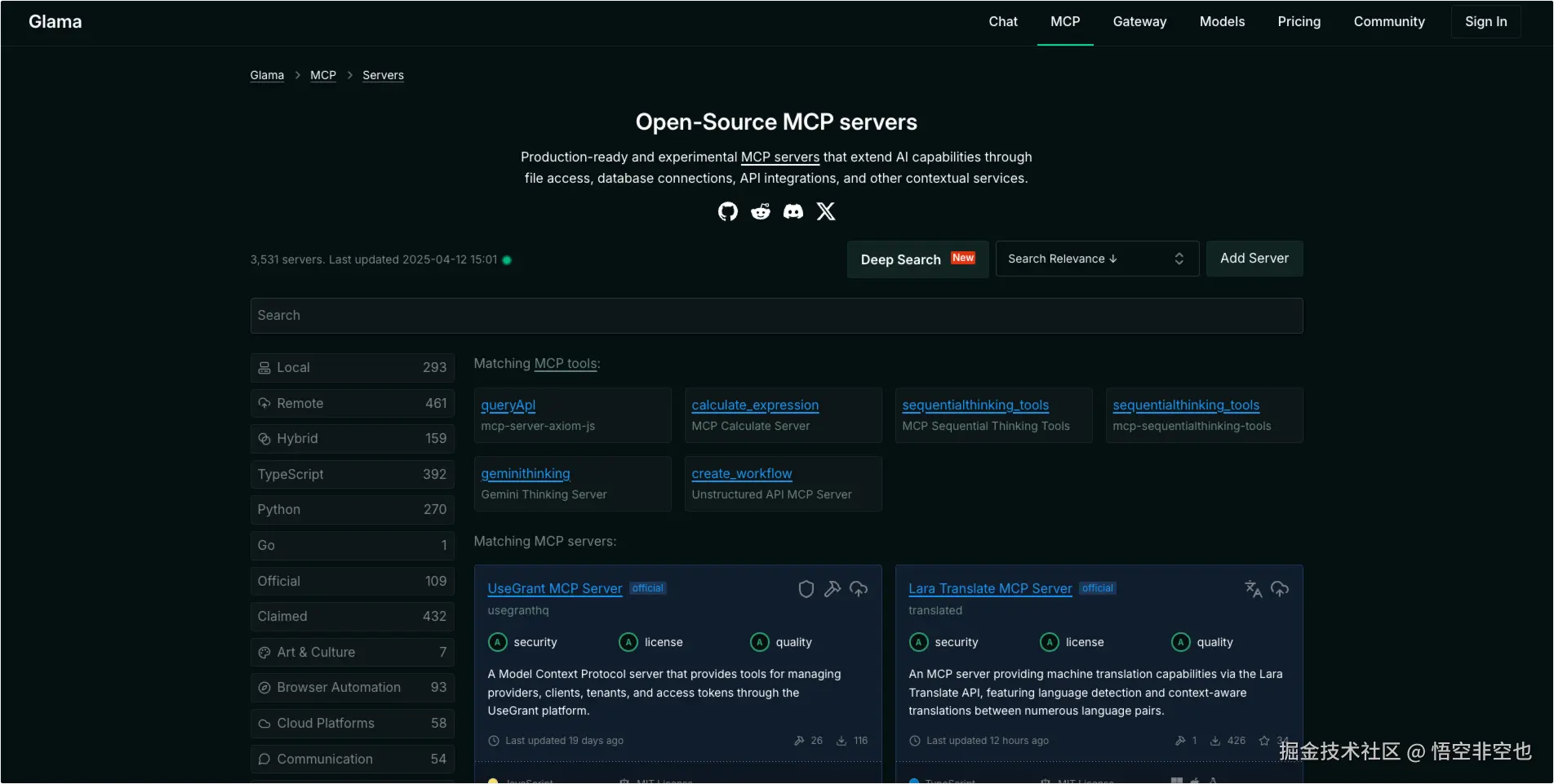Filter servers by Cloud Platforms category
The height and width of the screenshot is (784, 1554).
pyautogui.click(x=353, y=724)
